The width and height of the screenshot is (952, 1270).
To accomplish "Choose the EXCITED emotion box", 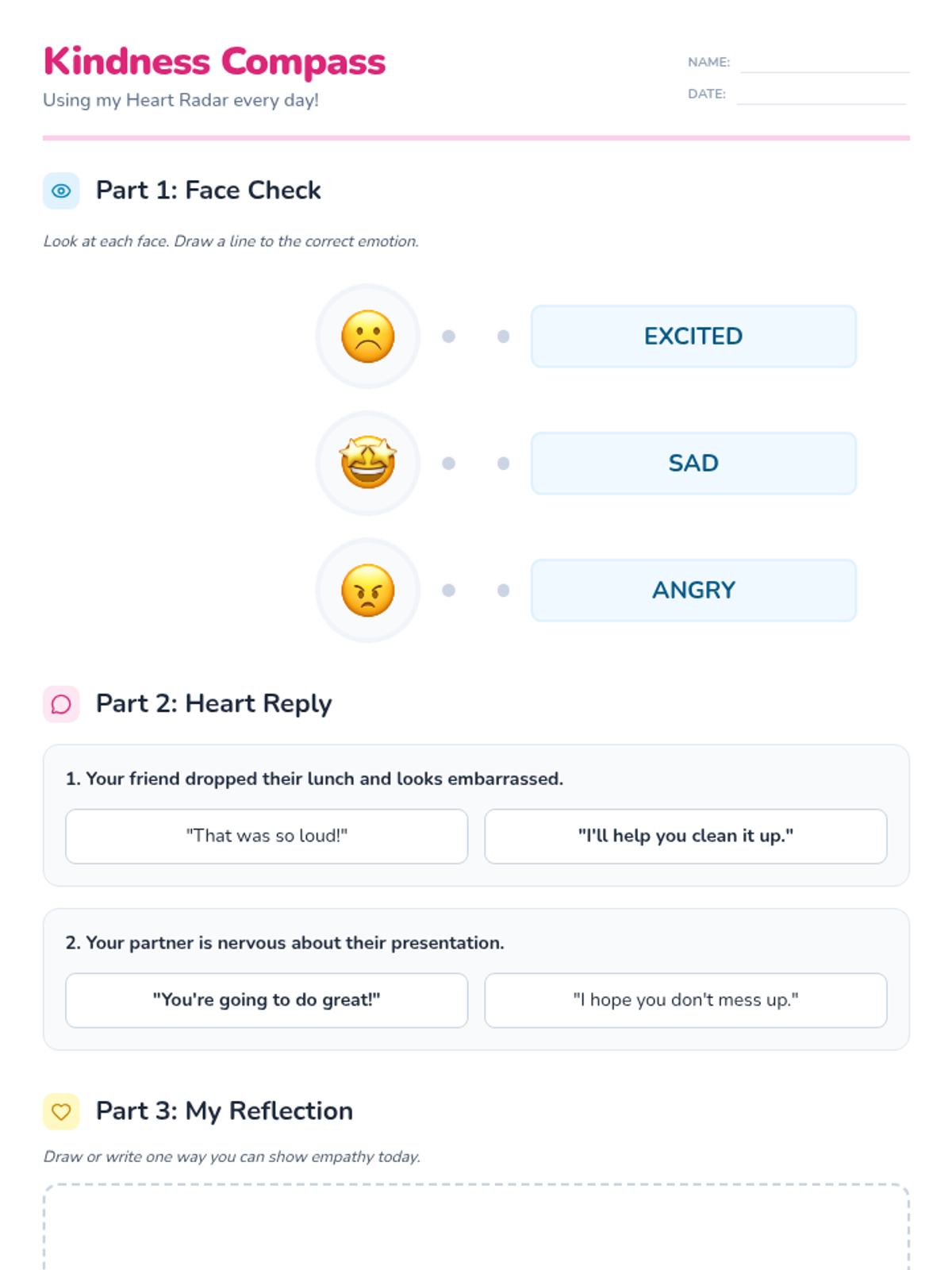I will (x=693, y=337).
